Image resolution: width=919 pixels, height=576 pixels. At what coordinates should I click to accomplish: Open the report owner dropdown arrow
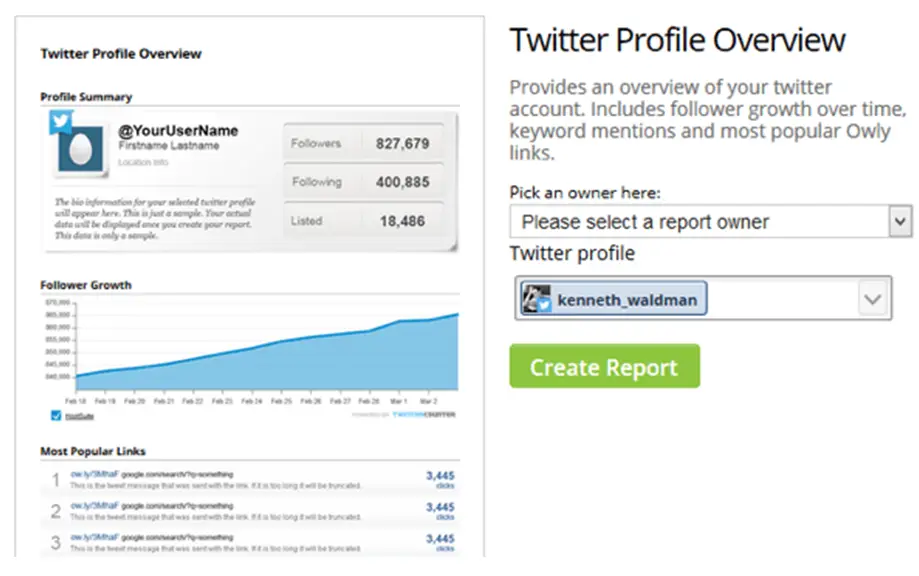(900, 221)
